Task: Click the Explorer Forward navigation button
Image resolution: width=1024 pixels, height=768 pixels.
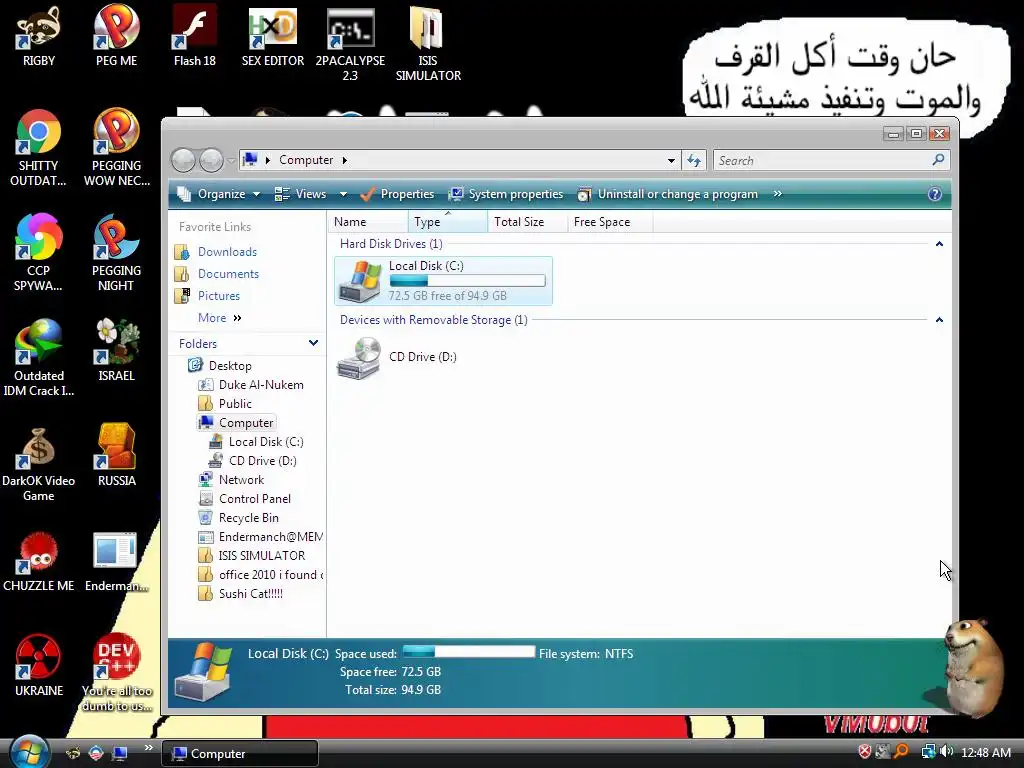Action: pyautogui.click(x=211, y=160)
